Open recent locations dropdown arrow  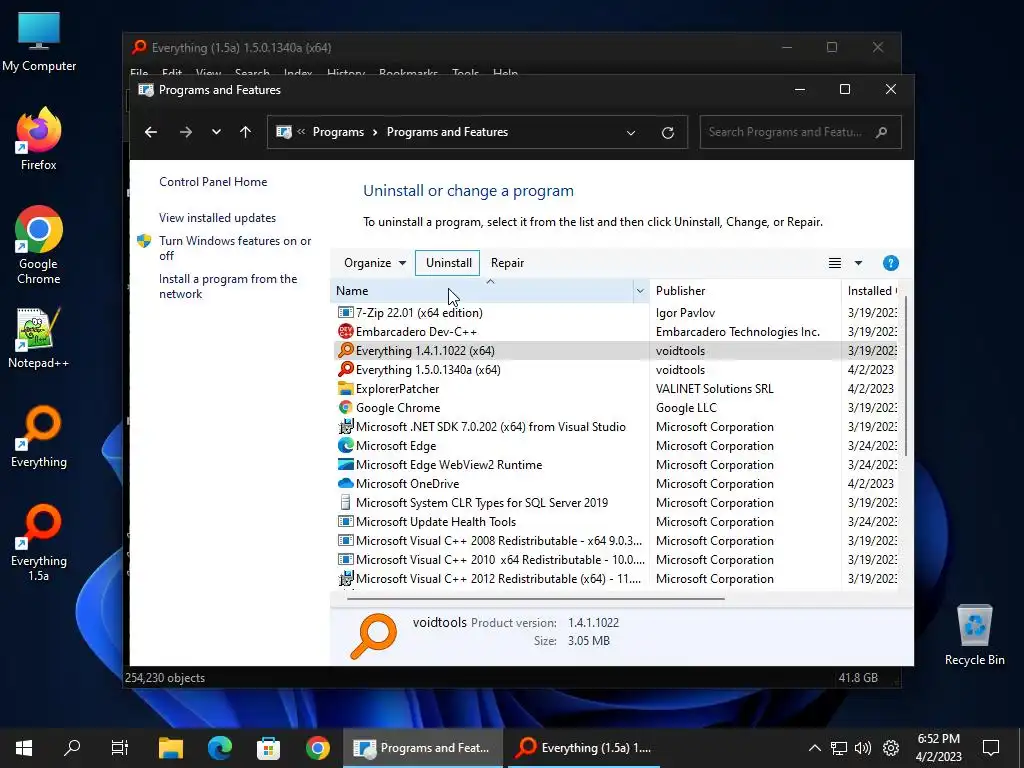216,132
